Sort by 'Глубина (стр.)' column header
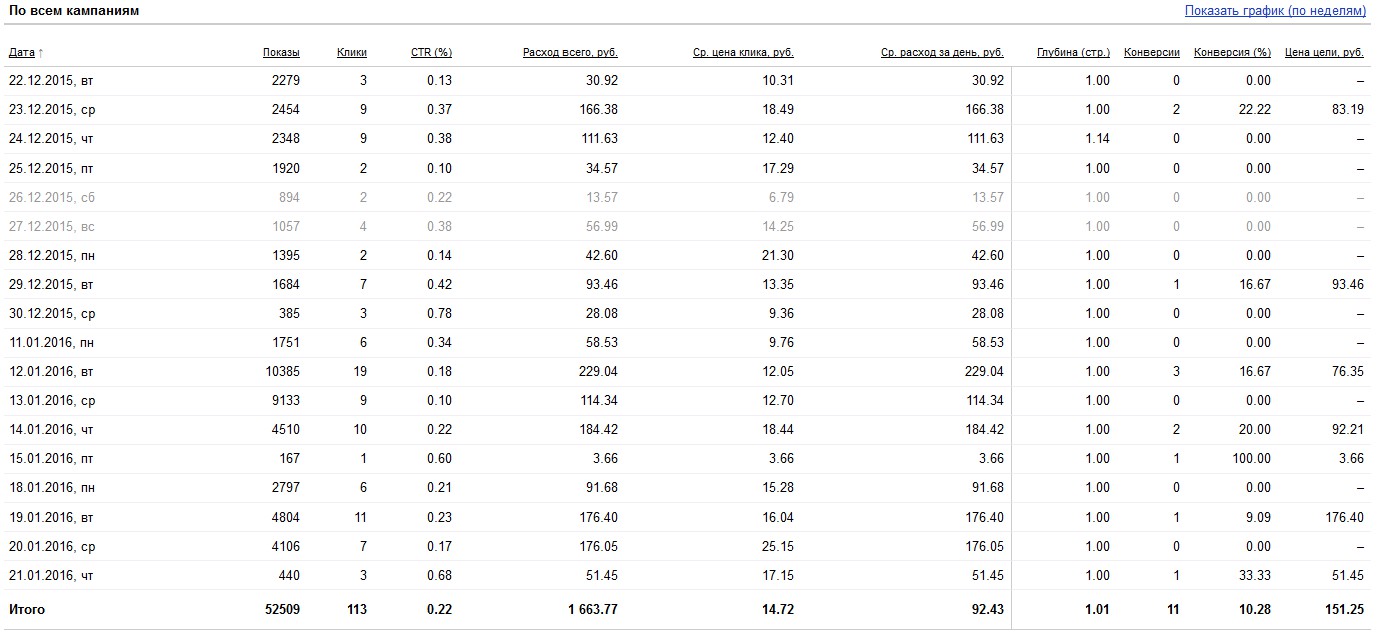 click(x=1073, y=52)
